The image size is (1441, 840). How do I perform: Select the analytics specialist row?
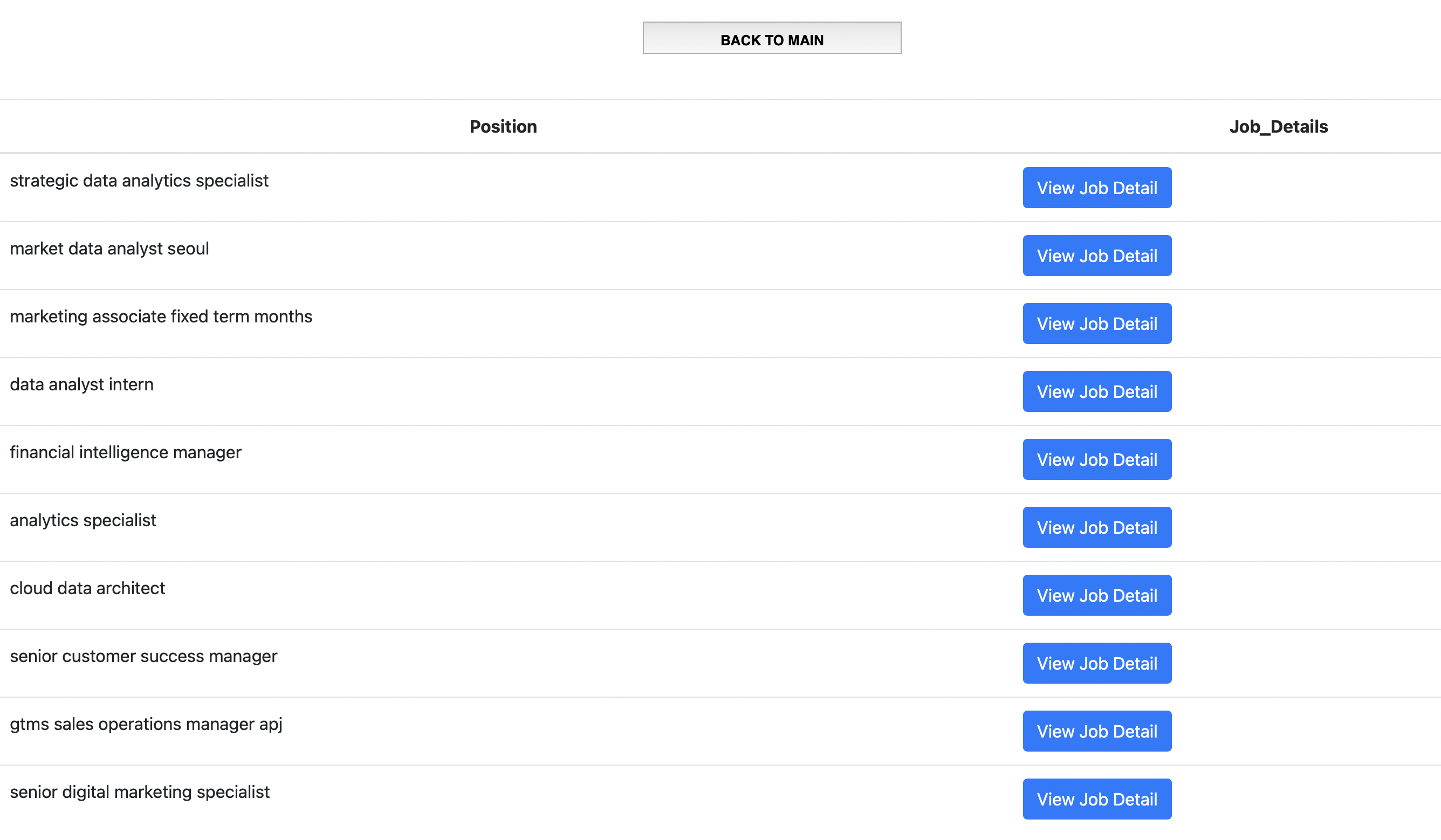83,520
